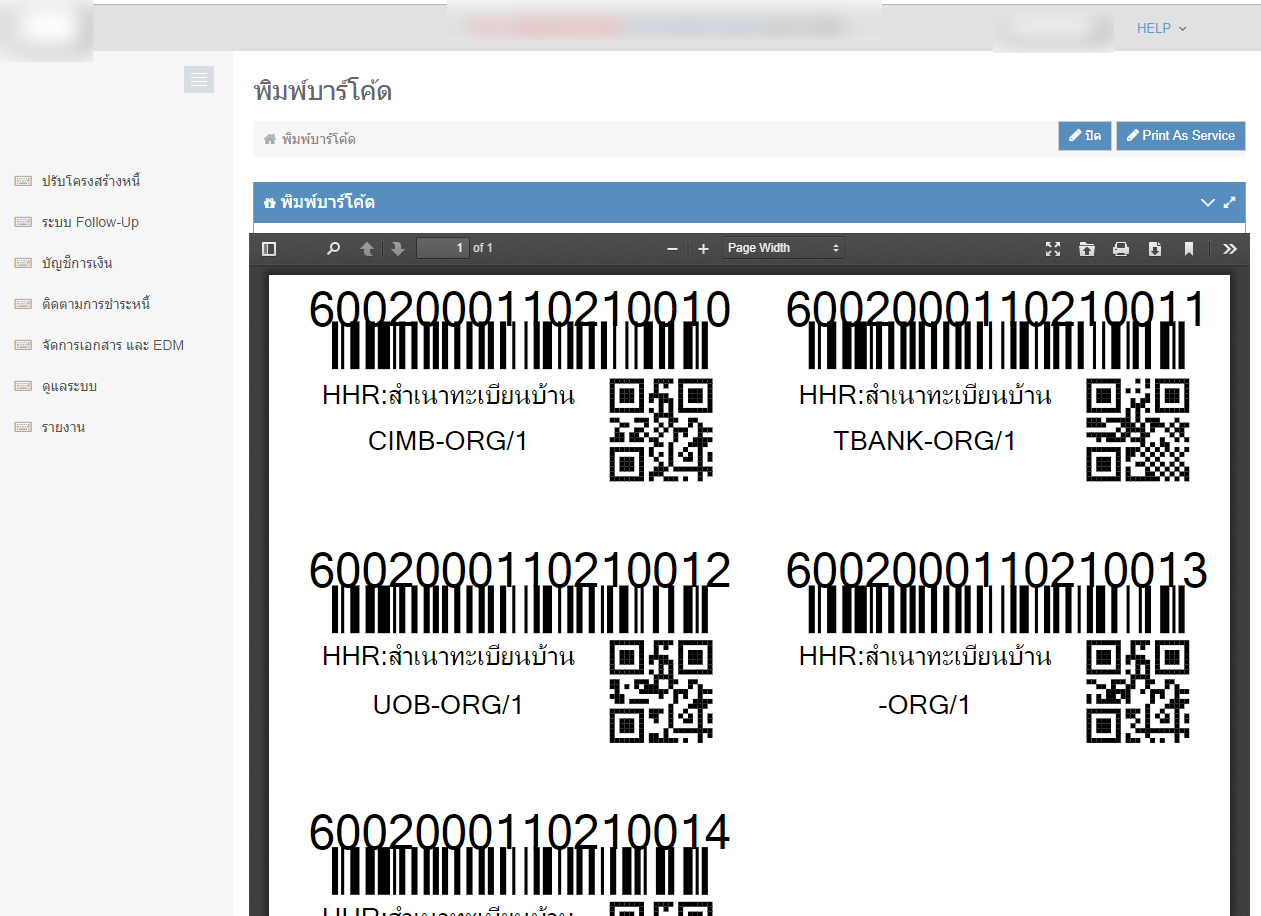Zoom in PDF with plus

(x=703, y=249)
